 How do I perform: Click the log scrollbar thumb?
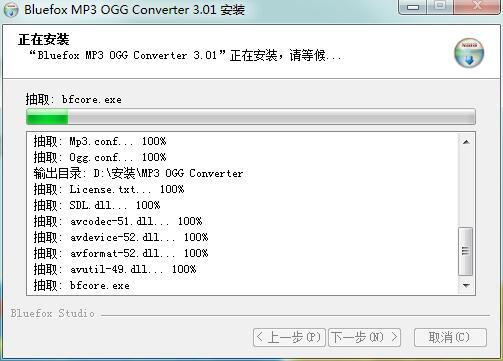[466, 251]
